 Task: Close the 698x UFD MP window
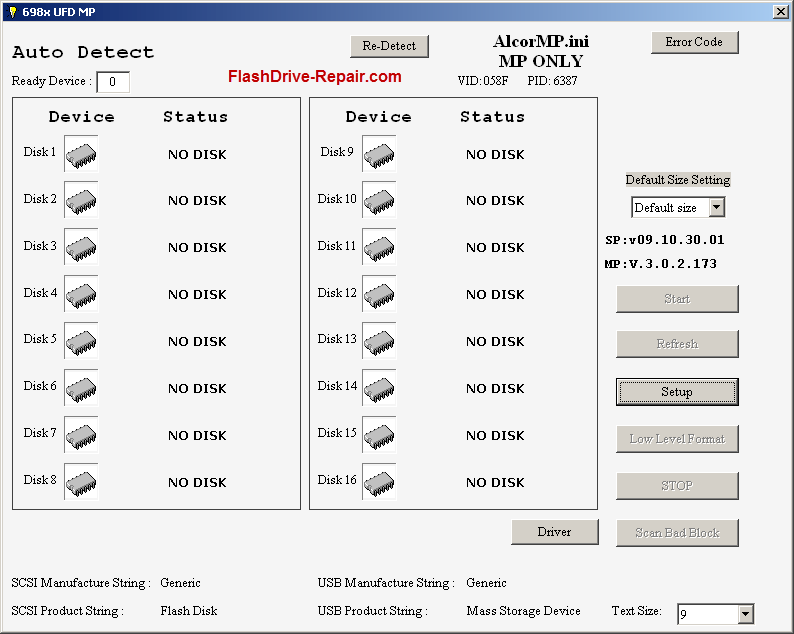(x=780, y=12)
